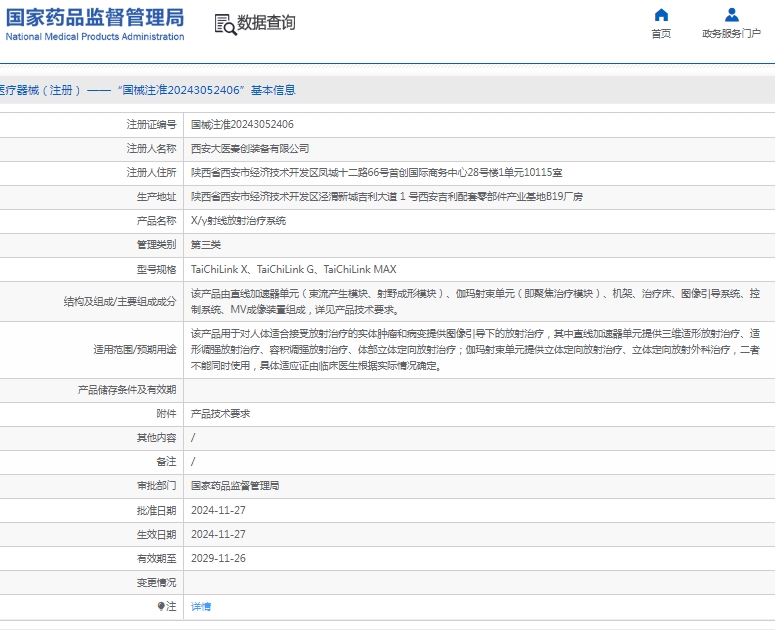This screenshot has height=630, width=775.
Task: Click the 有效期至 row label
Action: click(156, 558)
